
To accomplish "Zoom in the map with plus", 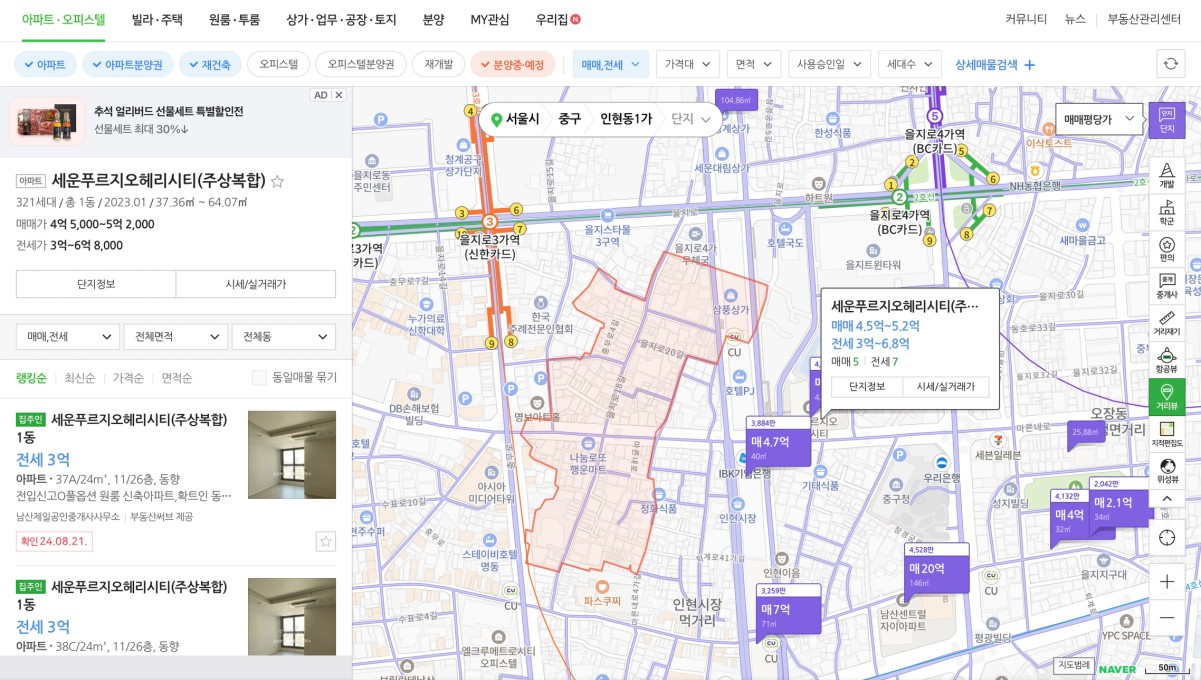I will [x=1167, y=581].
